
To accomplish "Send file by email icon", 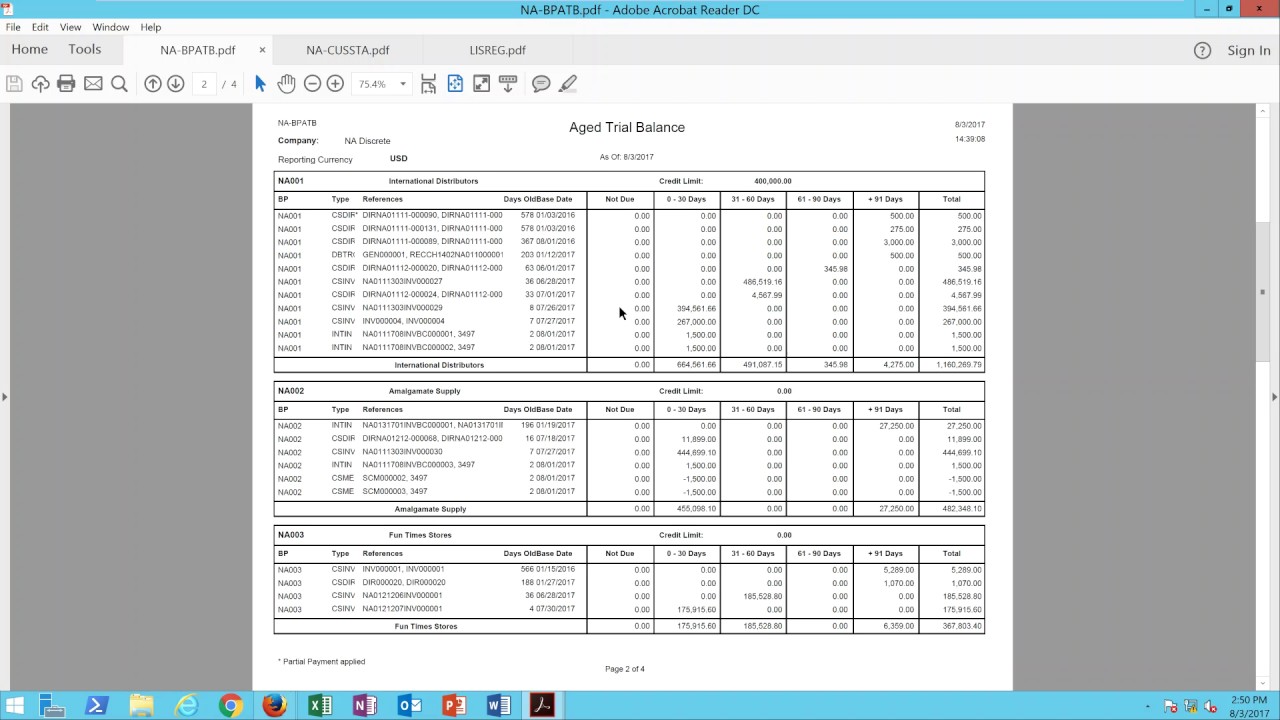I will pyautogui.click(x=93, y=84).
